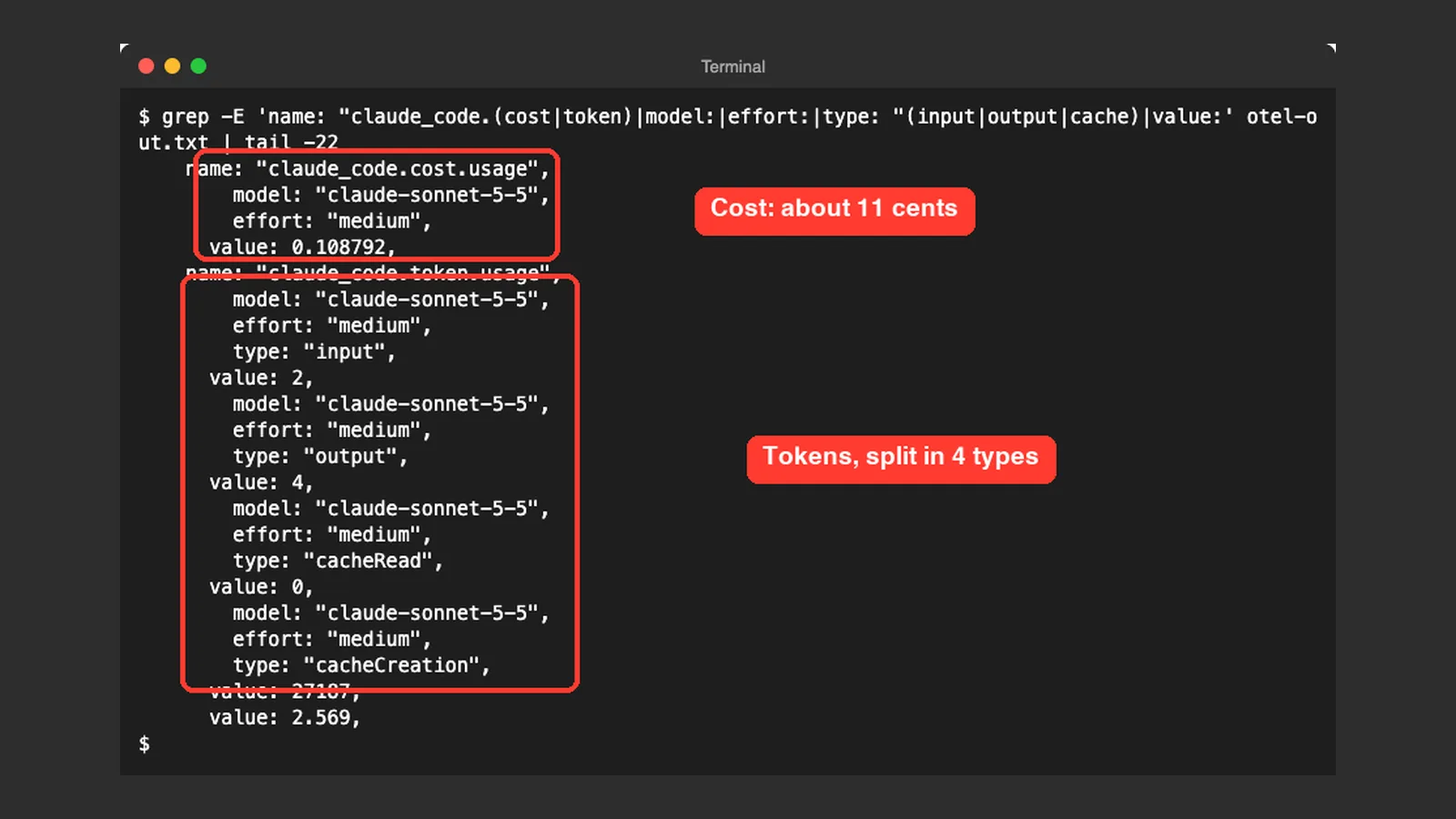Viewport: 1456px width, 819px height.
Task: Click the model line two above type "output"
Action: point(391,404)
